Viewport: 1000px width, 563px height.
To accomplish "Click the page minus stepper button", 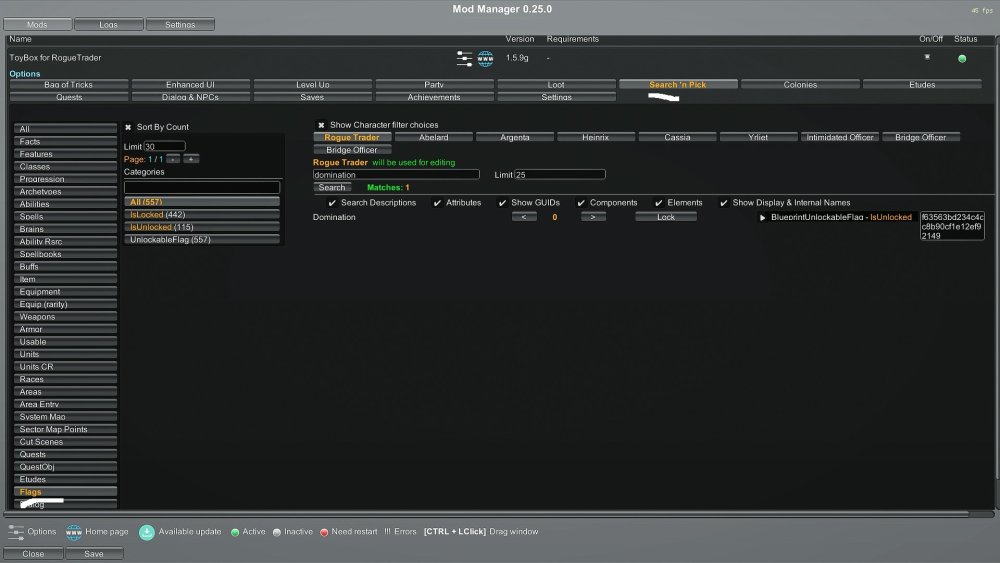I will click(173, 159).
